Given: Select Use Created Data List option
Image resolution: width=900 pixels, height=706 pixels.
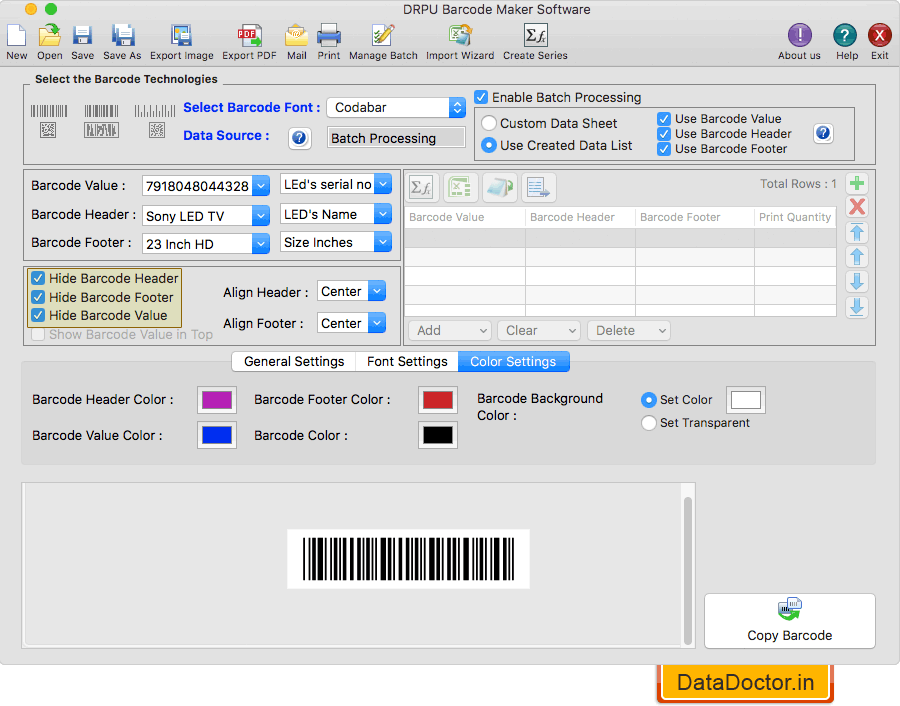Looking at the screenshot, I should point(488,146).
